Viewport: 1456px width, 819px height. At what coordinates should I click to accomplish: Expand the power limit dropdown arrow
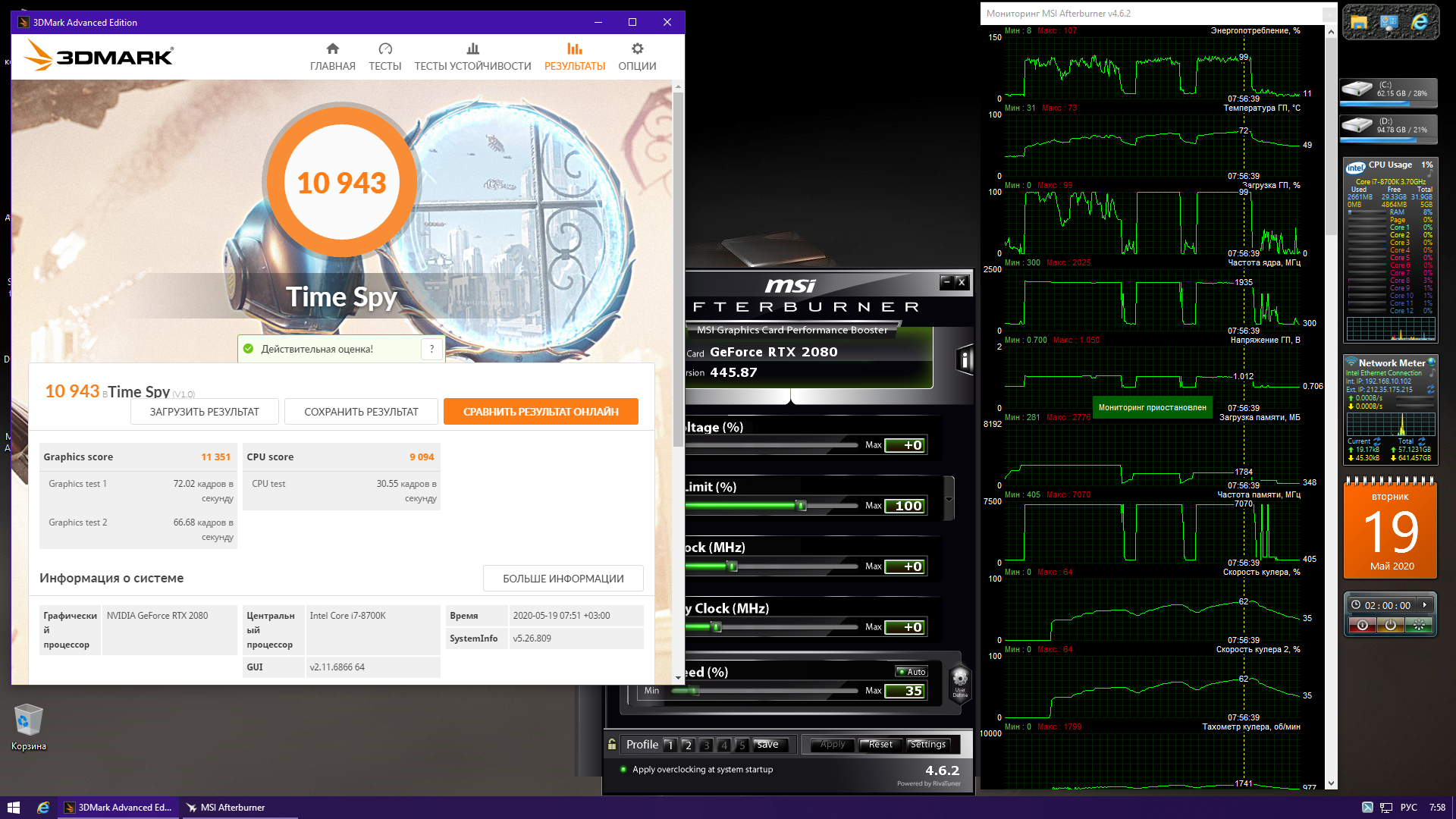tap(949, 499)
